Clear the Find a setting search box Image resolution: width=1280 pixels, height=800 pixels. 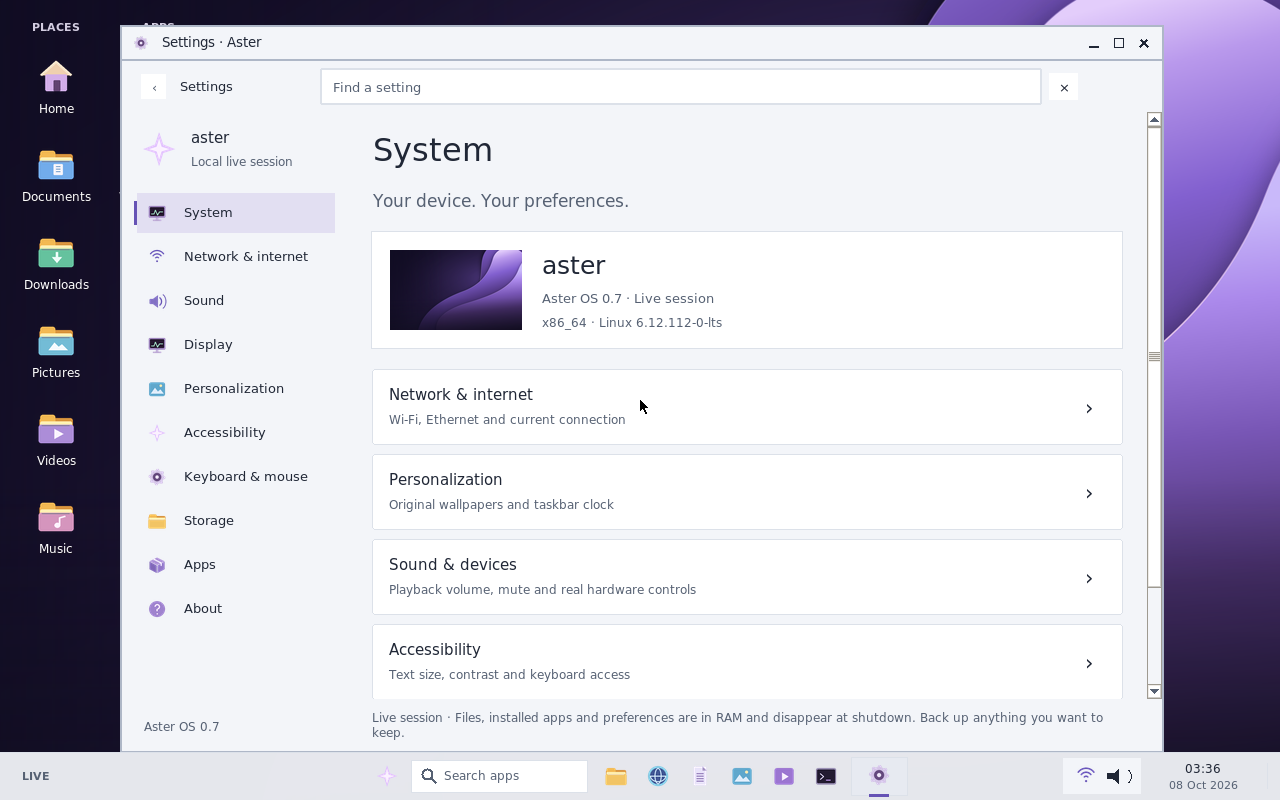pos(1064,88)
